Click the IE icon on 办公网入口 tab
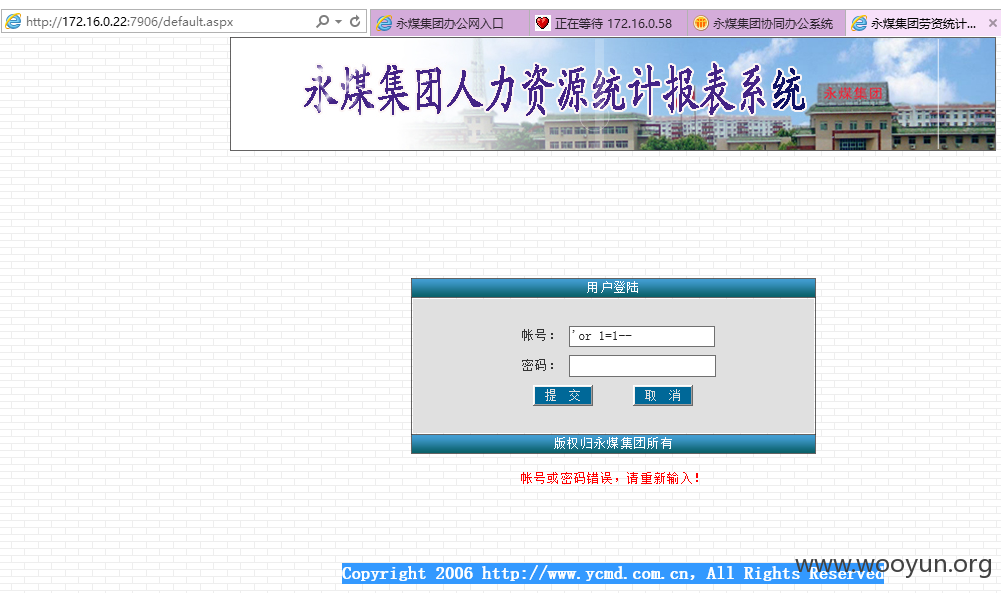The height and width of the screenshot is (593, 1001). tap(384, 24)
